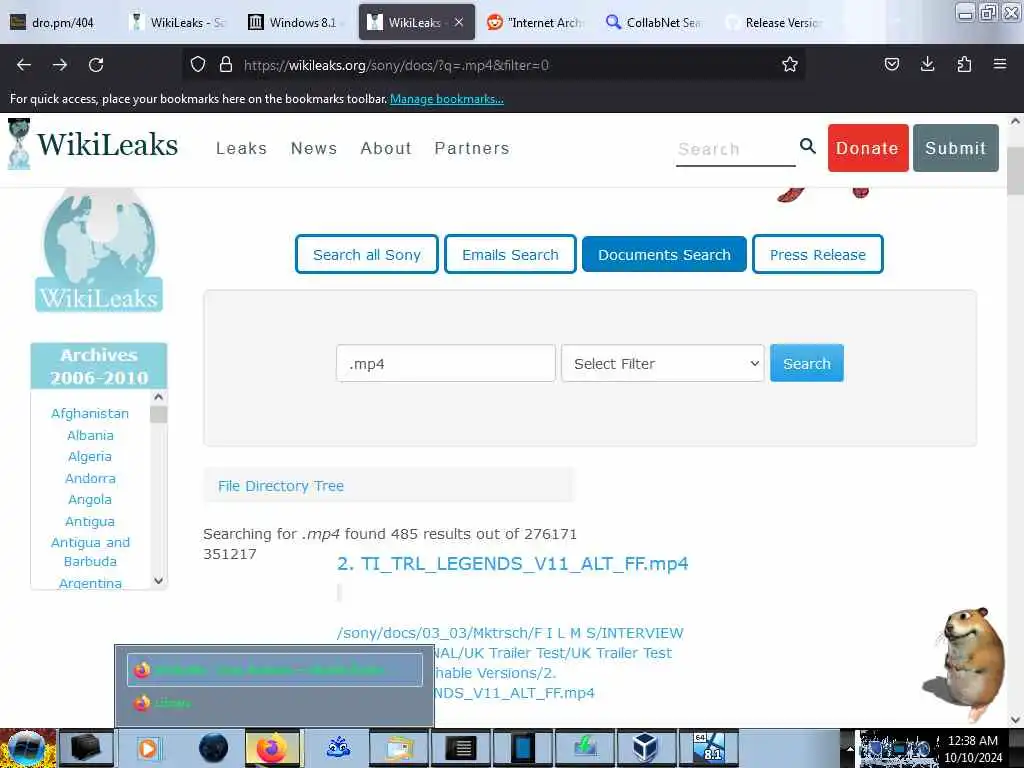1024x768 pixels.
Task: Go back to the previous page
Action: [x=24, y=65]
